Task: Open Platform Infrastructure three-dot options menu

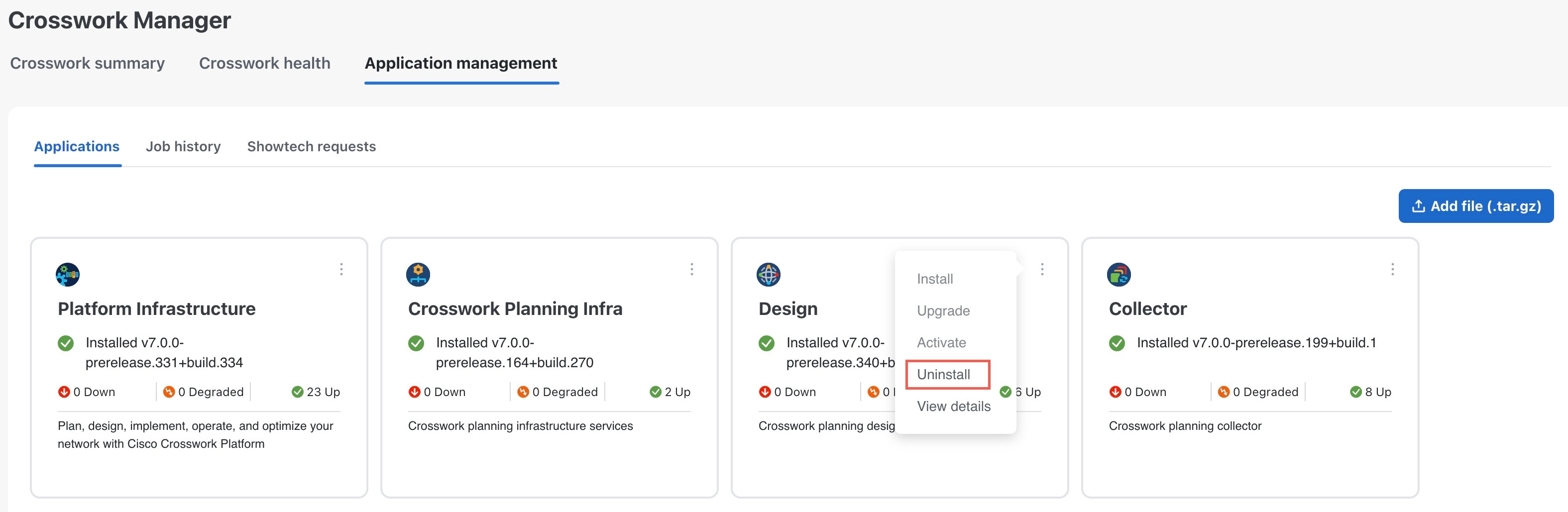Action: pyautogui.click(x=341, y=269)
